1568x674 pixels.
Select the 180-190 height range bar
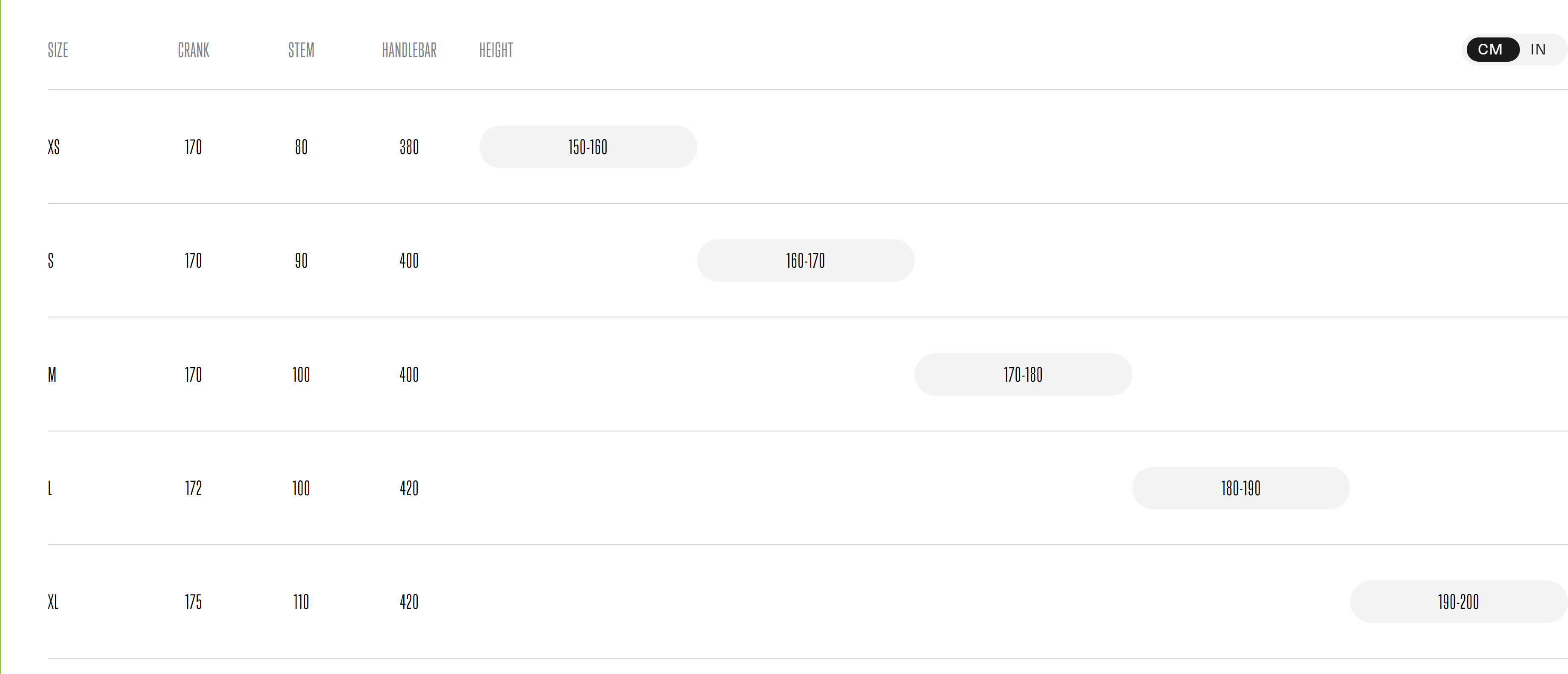click(1240, 488)
